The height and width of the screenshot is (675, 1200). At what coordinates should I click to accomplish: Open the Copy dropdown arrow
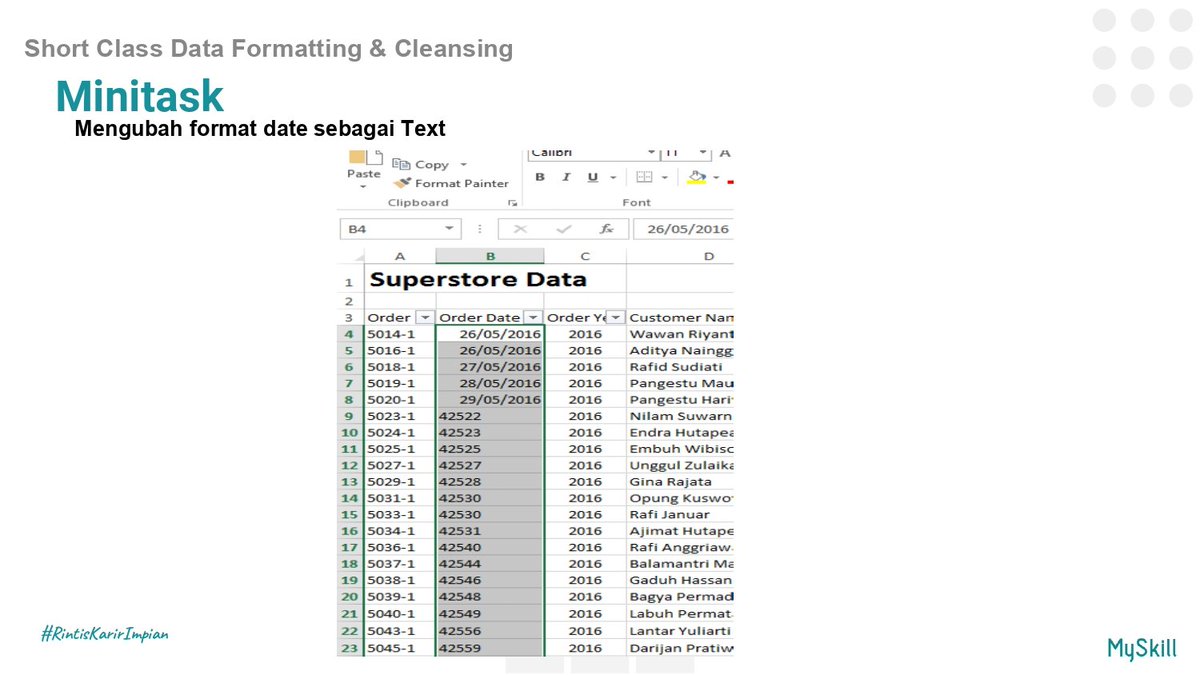point(463,165)
